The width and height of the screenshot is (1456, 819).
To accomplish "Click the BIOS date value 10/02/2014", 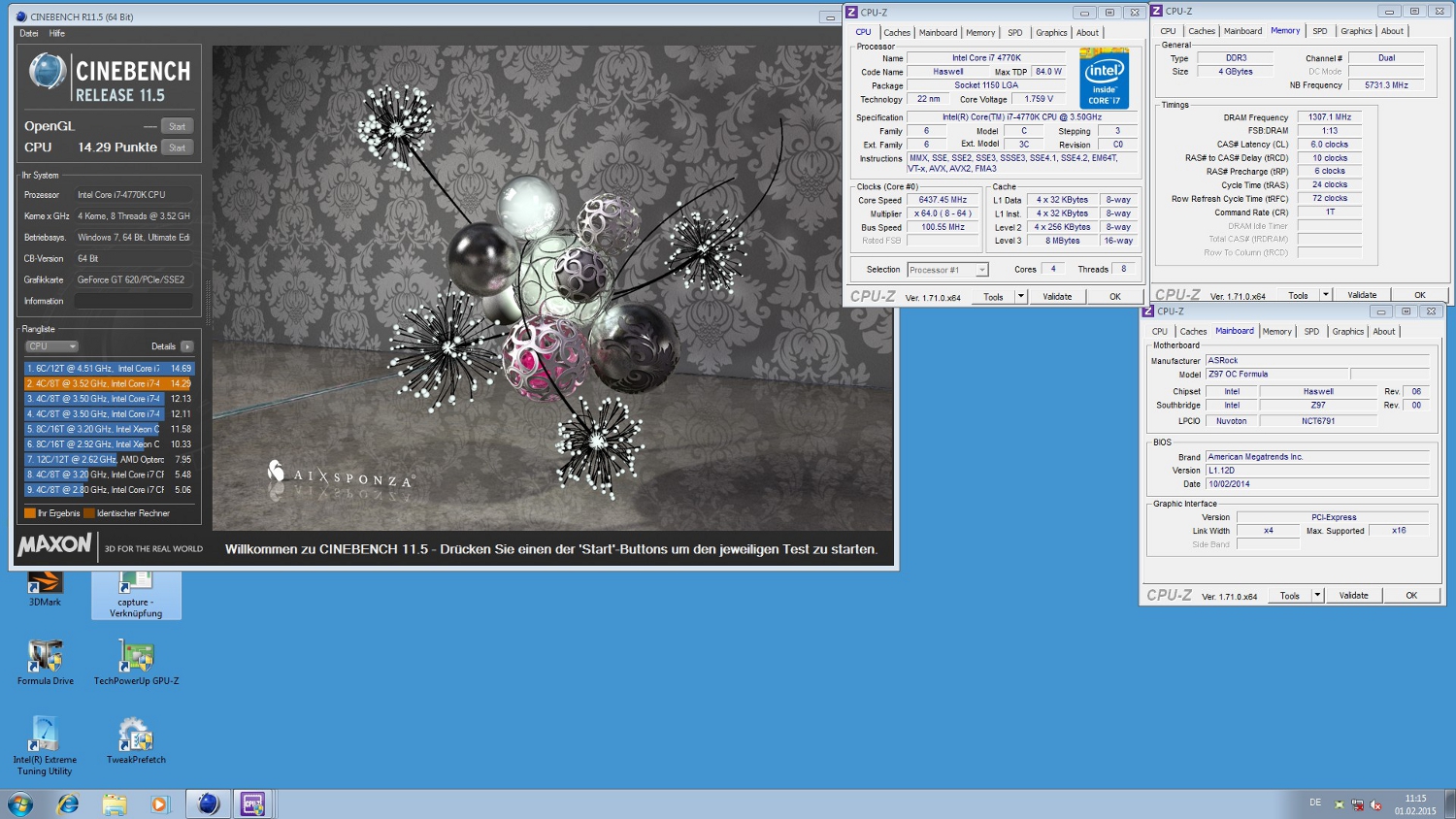I will (1318, 484).
